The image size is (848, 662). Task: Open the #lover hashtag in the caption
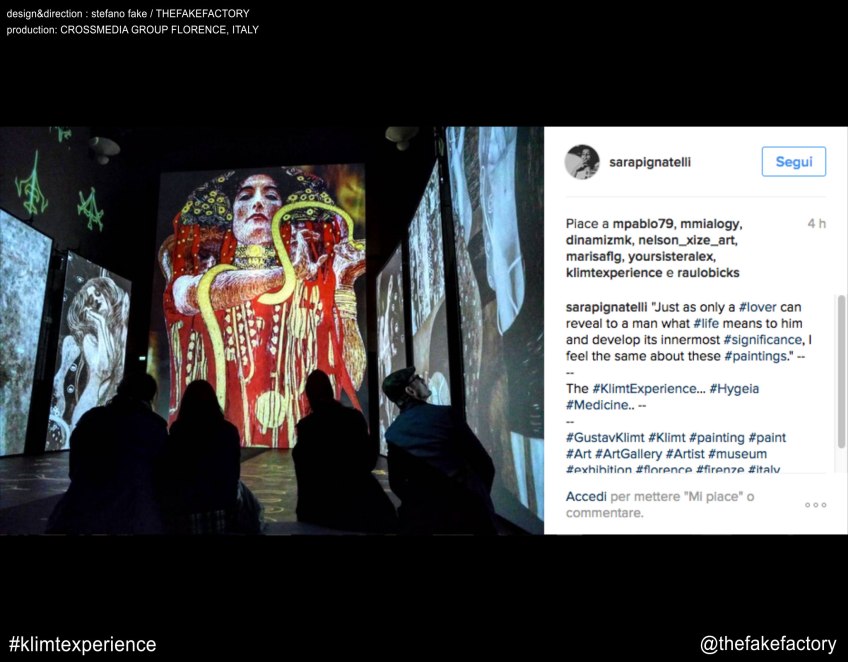tap(758, 307)
